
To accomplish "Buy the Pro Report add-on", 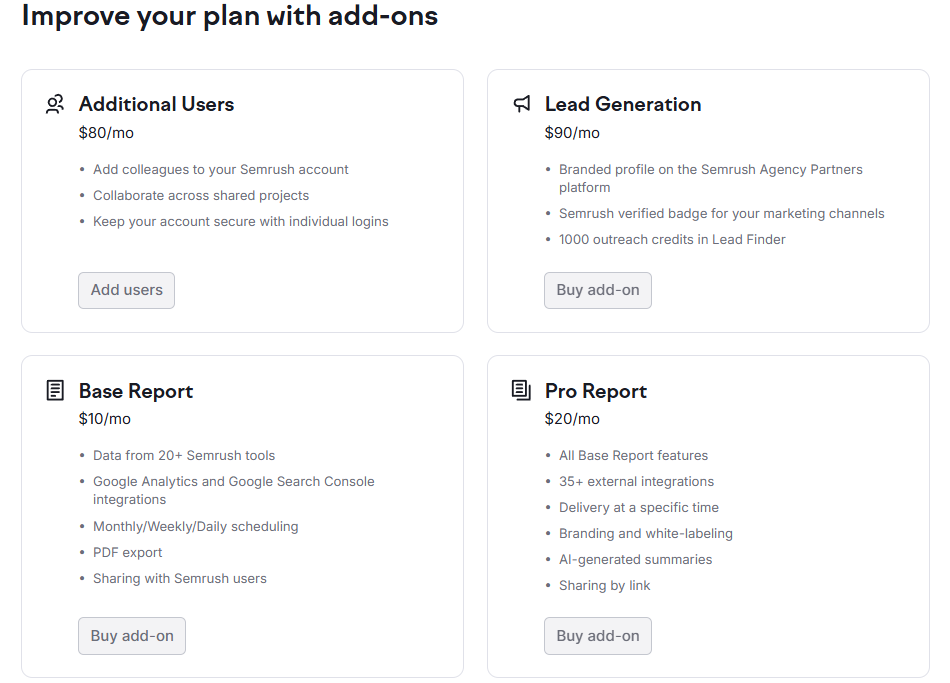I will point(598,636).
